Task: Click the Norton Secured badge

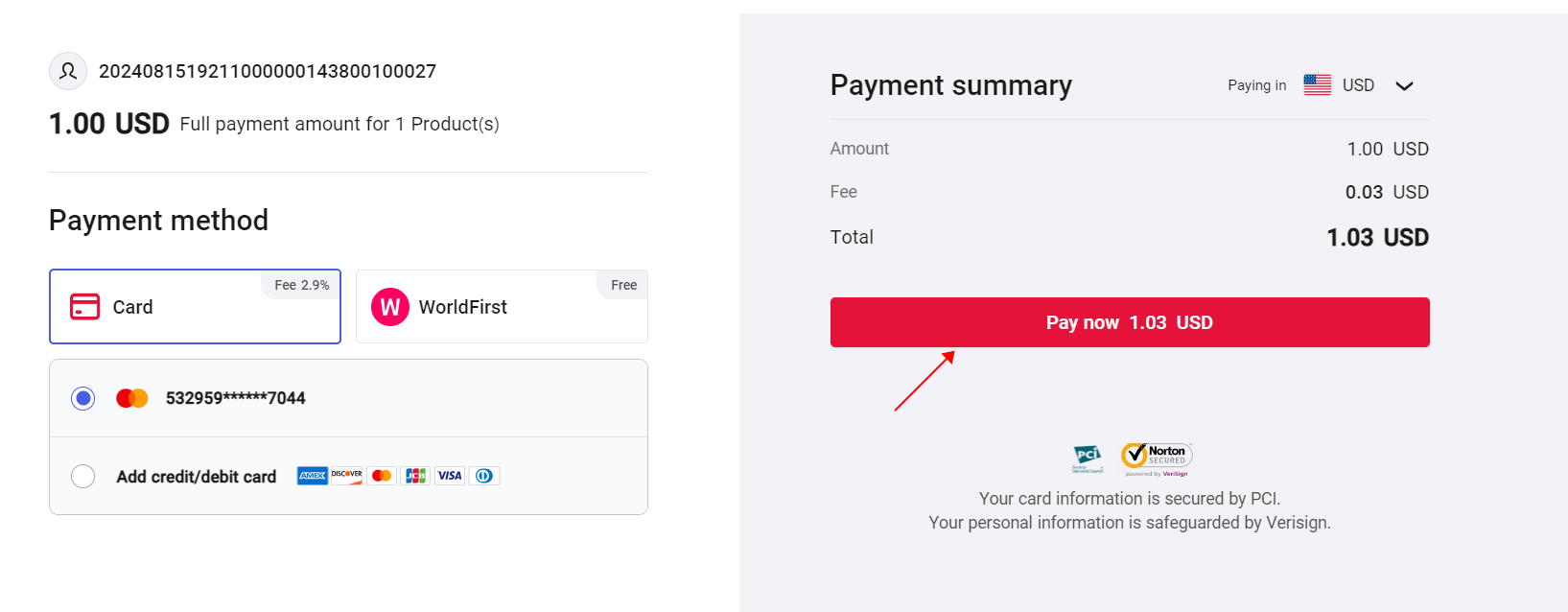Action: (1157, 458)
